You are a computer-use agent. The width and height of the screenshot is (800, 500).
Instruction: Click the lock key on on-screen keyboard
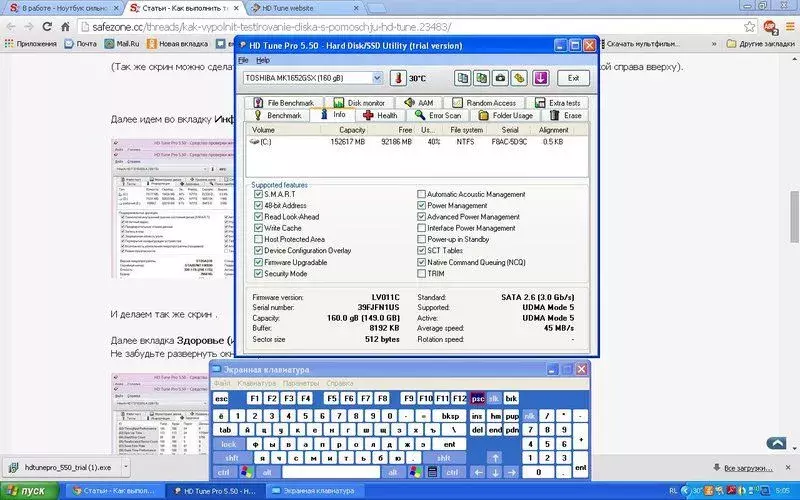point(229,444)
